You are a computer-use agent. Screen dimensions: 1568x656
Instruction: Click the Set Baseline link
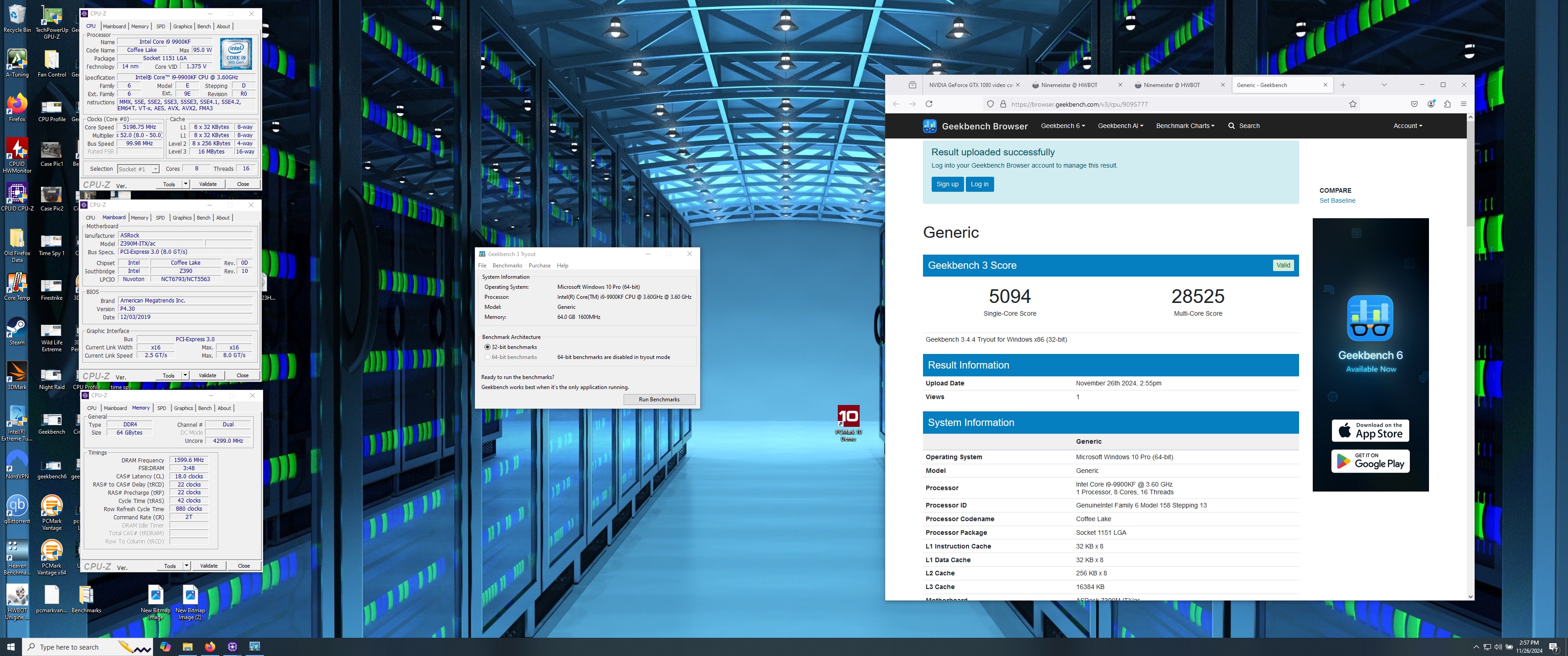tap(1337, 201)
